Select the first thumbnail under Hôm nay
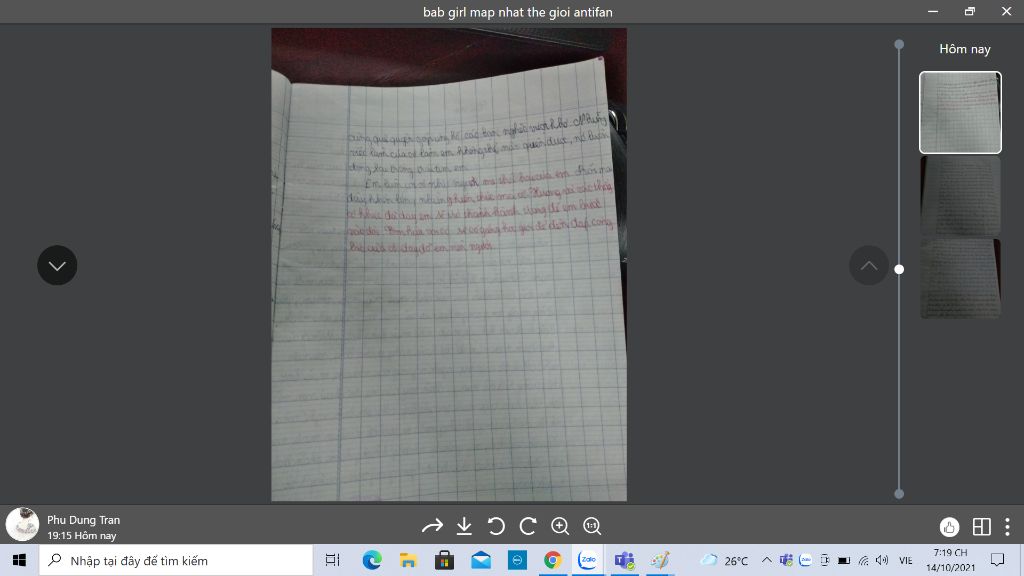This screenshot has width=1024, height=576. 960,112
